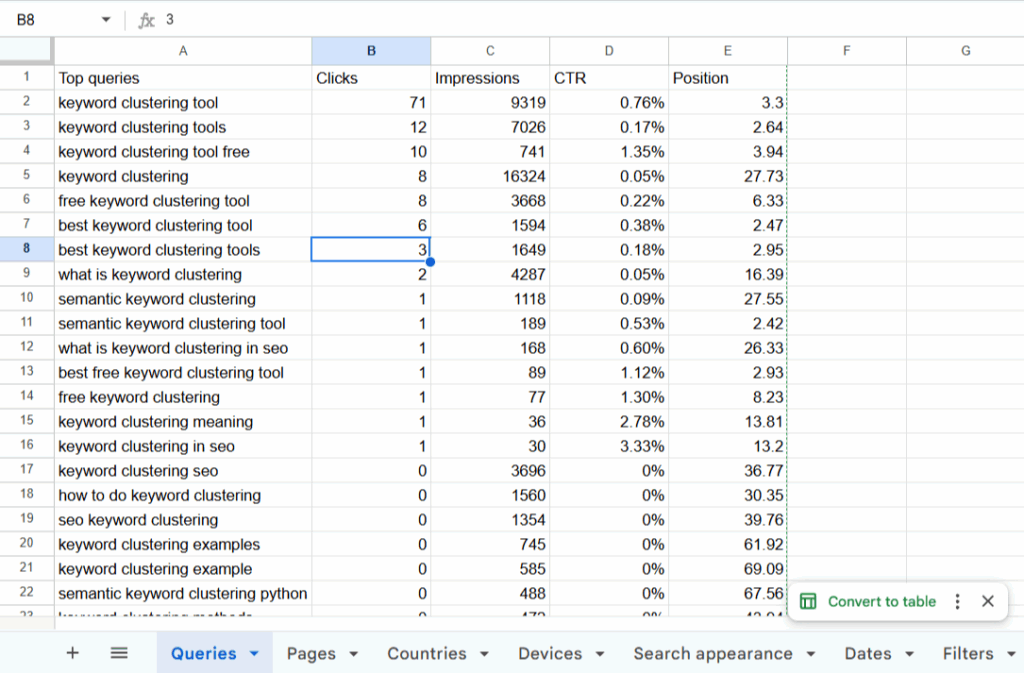Expand the Name box dropdown arrow

106,20
